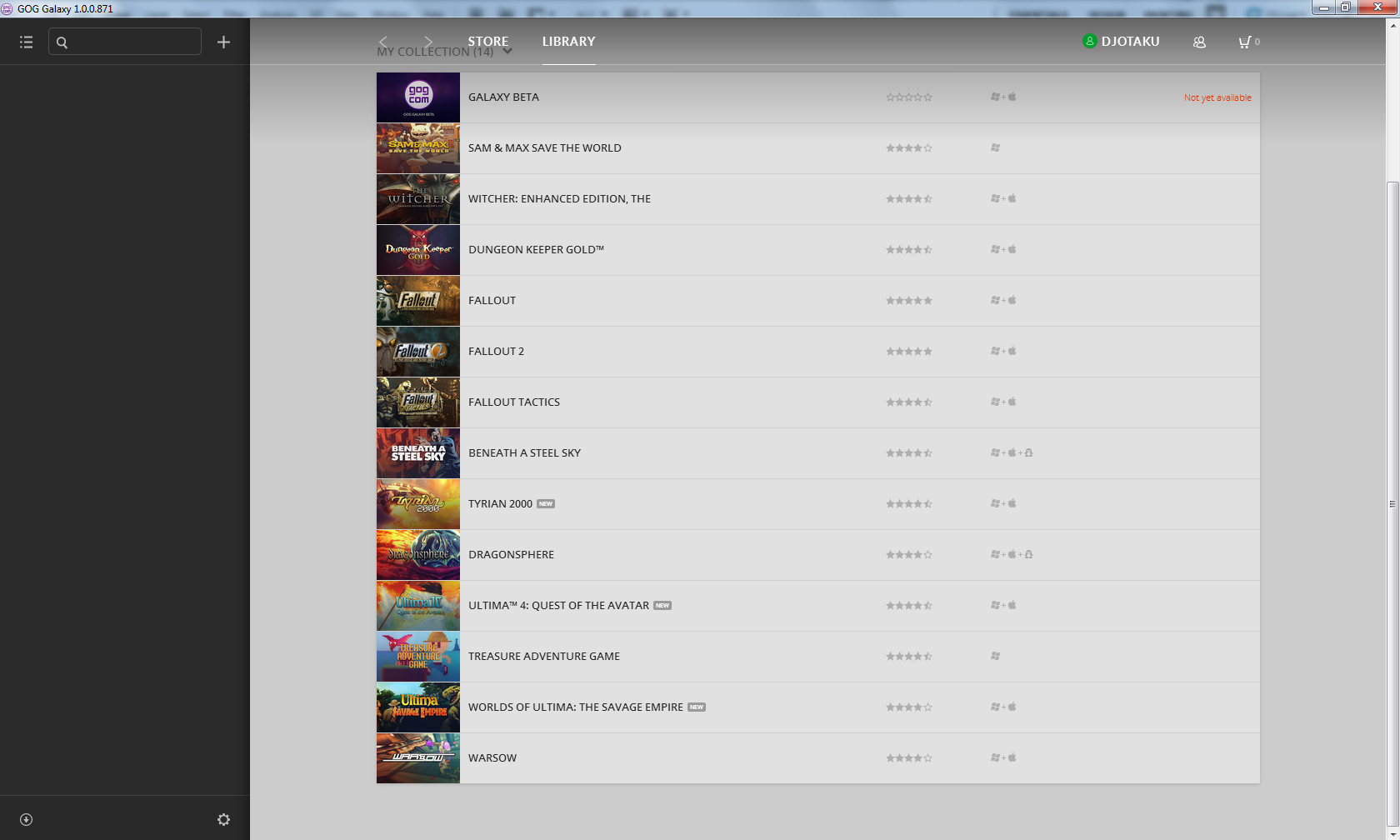Screen dimensions: 1400x840
Task: Open the Tyrian 2000 thumbnail
Action: [x=418, y=504]
